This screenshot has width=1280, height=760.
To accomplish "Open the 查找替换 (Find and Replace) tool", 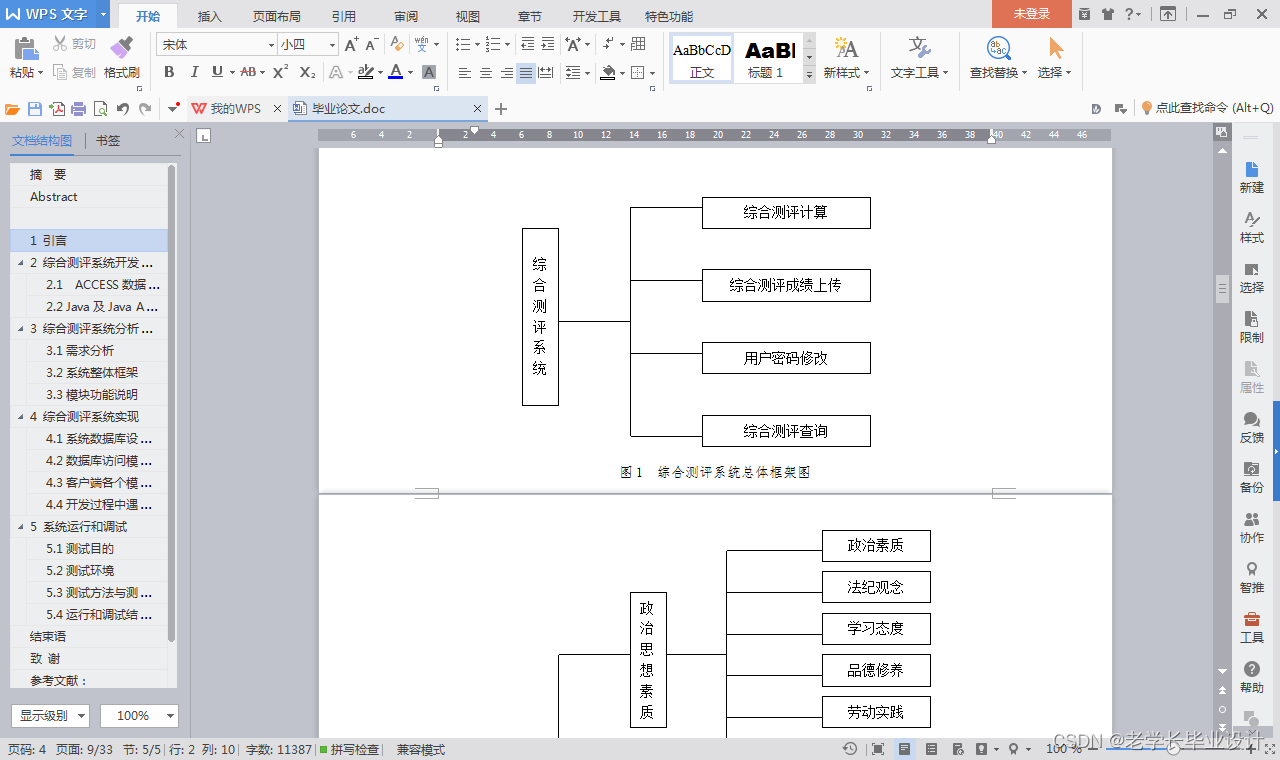I will click(994, 58).
